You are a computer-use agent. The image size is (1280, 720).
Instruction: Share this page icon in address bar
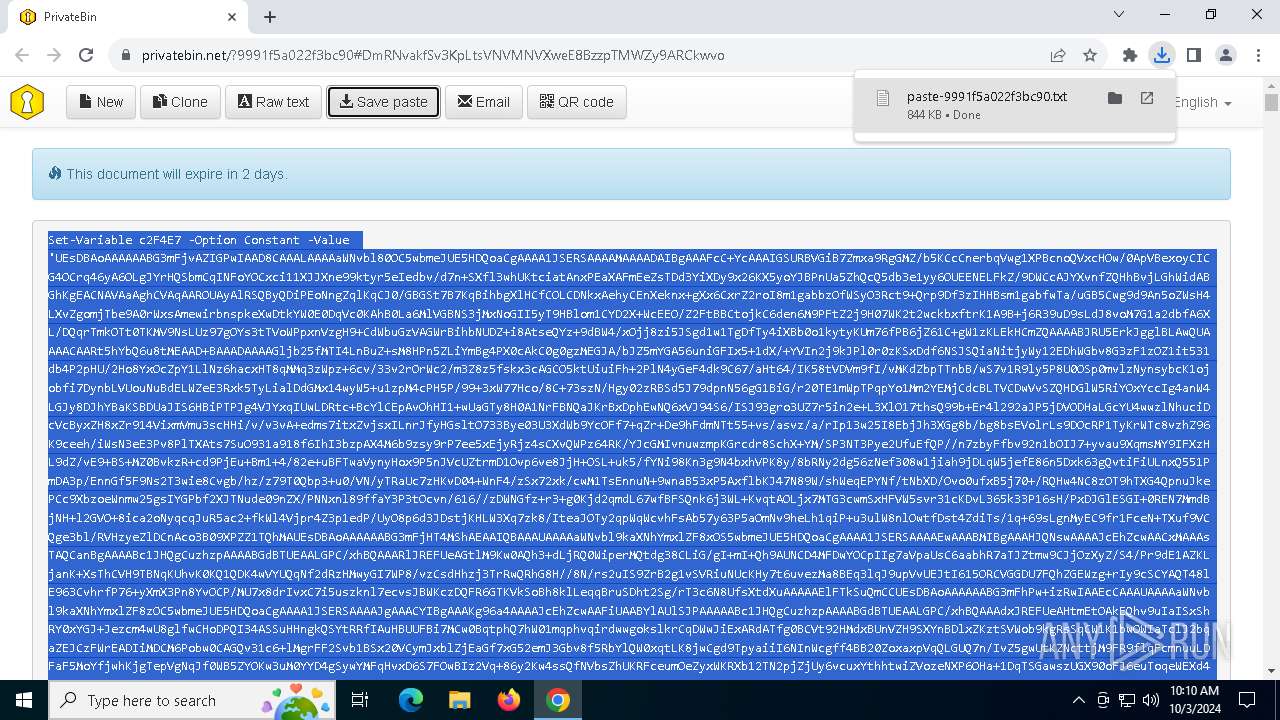coord(1058,56)
